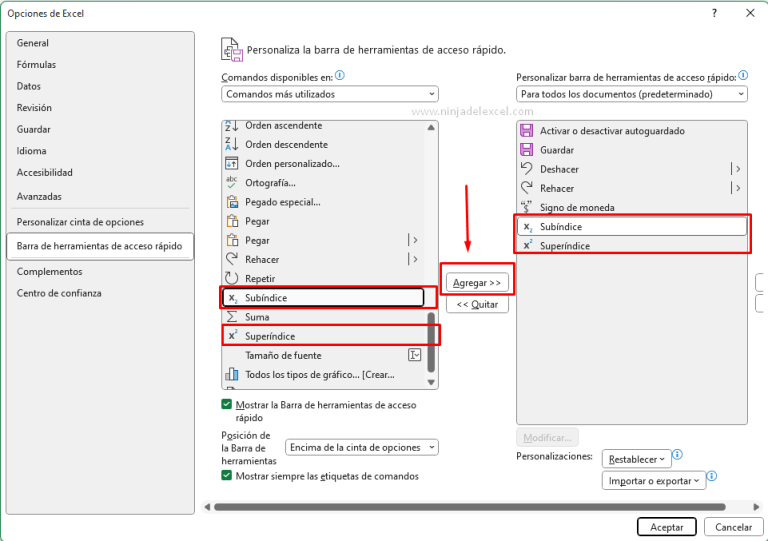Click horizontal scrollbar right arrow
Image resolution: width=768 pixels, height=541 pixels.
756,507
